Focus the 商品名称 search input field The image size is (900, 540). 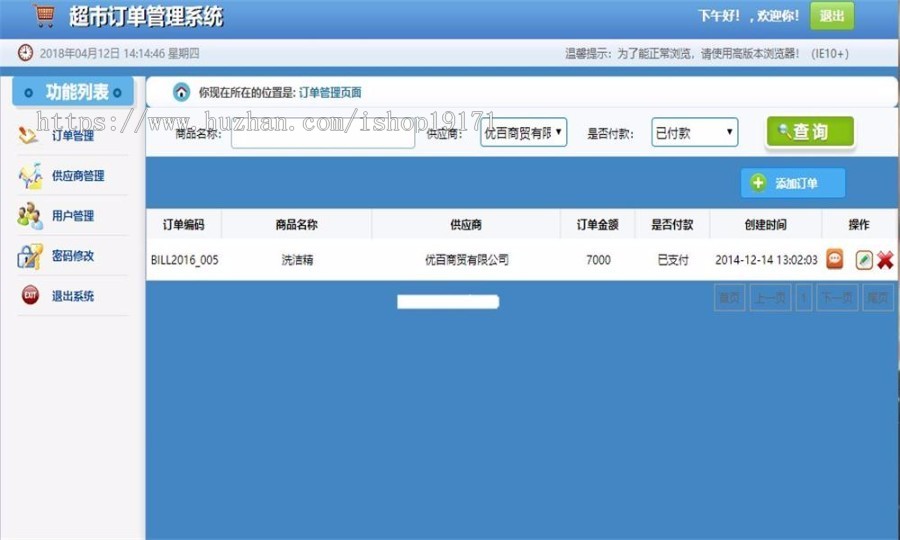[323, 135]
